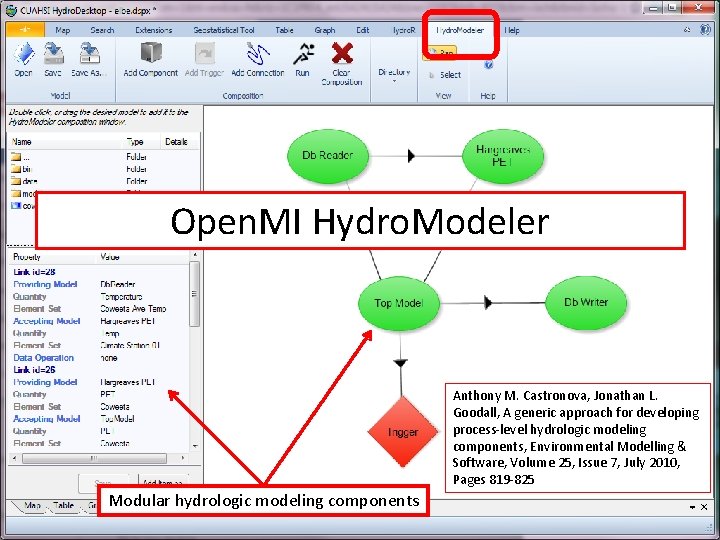
Task: Open the data folder in file list
Action: [x=105, y=181]
